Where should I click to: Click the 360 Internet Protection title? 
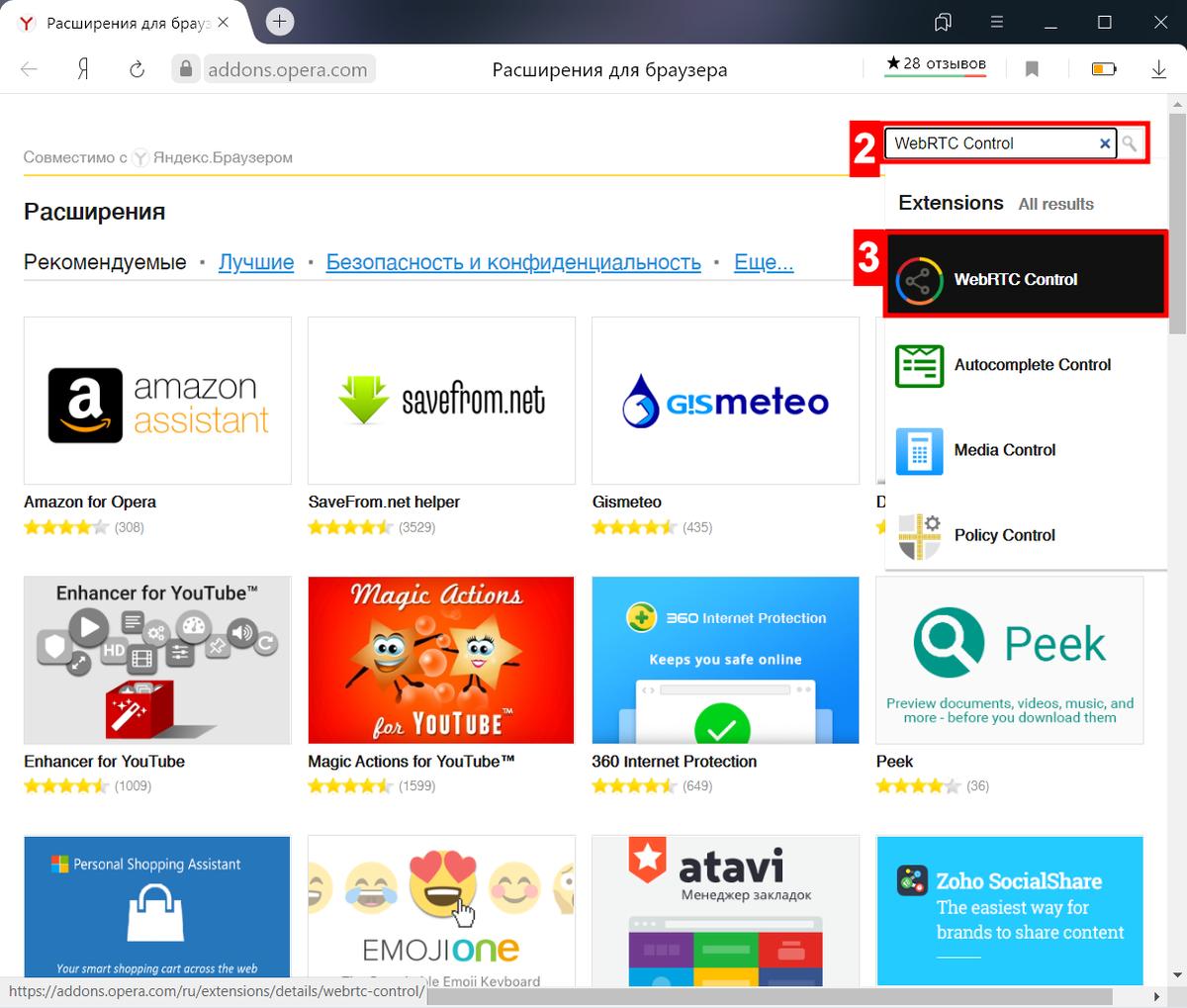(675, 761)
